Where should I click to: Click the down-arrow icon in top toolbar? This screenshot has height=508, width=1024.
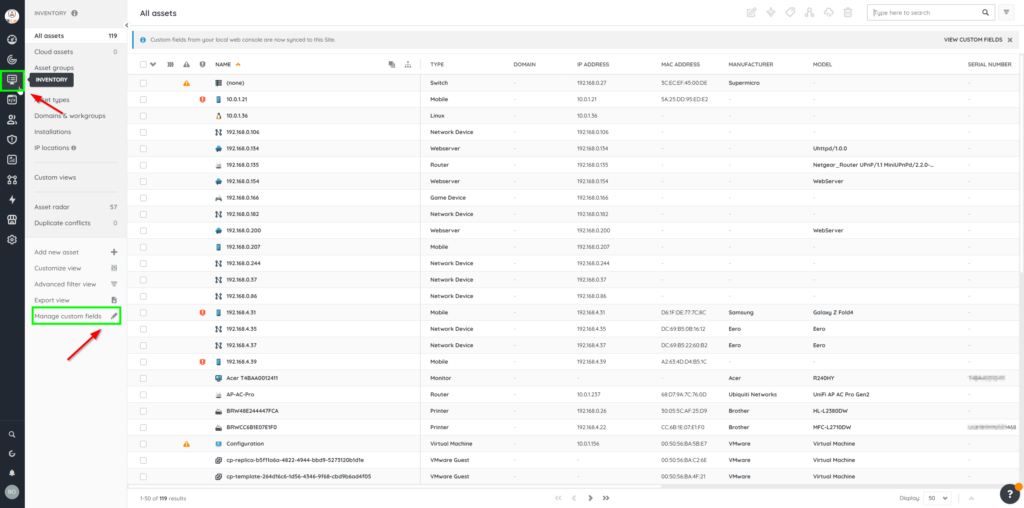(771, 12)
